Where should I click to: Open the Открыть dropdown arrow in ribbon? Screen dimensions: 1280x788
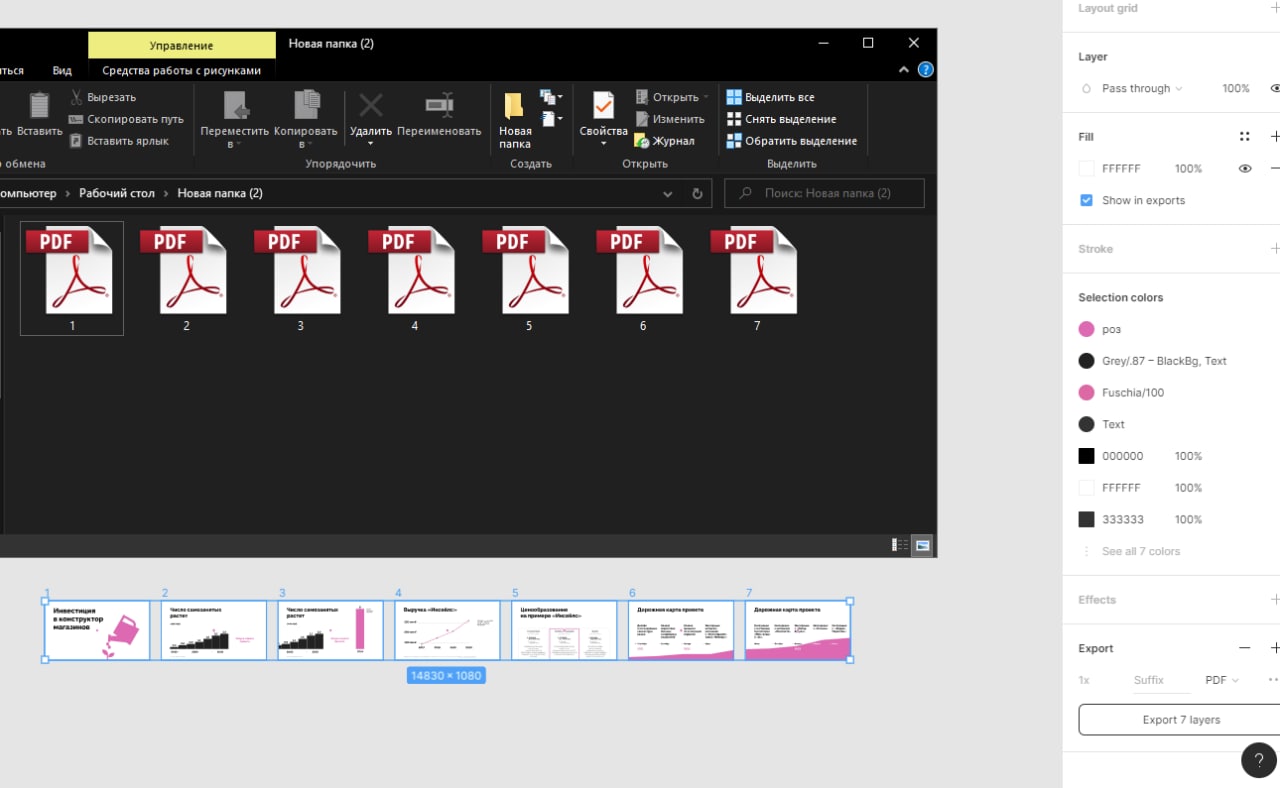pos(706,97)
